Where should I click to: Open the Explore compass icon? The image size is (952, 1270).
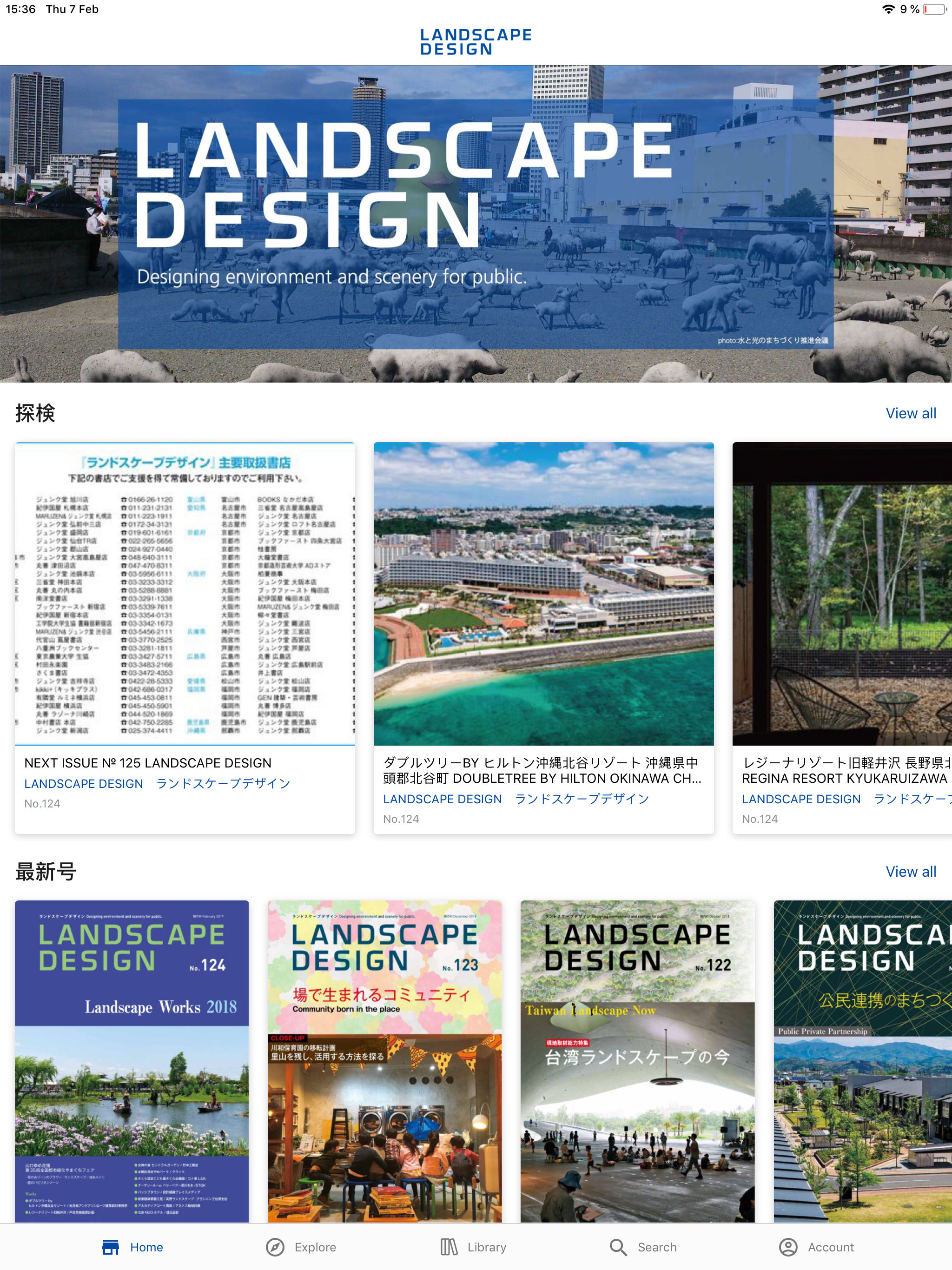tap(275, 1247)
